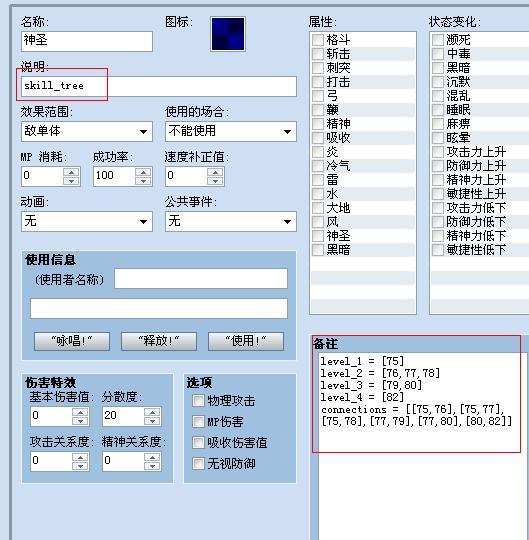
Task: Increase 基本伤害值 with up arrow
Action: [80, 412]
